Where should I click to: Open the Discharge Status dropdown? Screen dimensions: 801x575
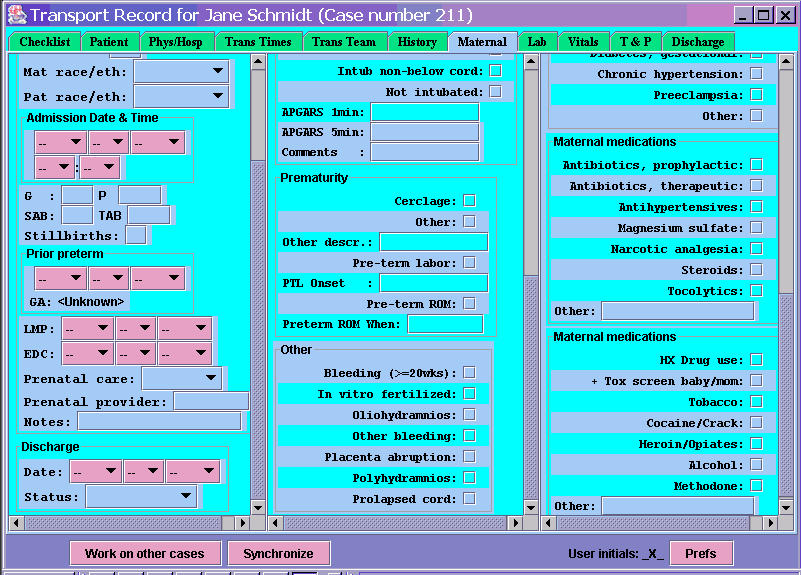tap(141, 497)
